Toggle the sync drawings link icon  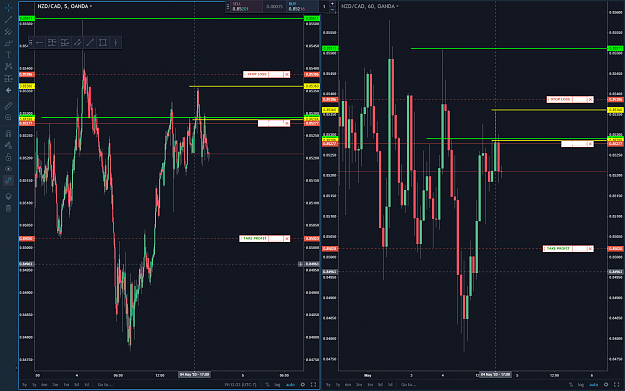click(x=8, y=181)
